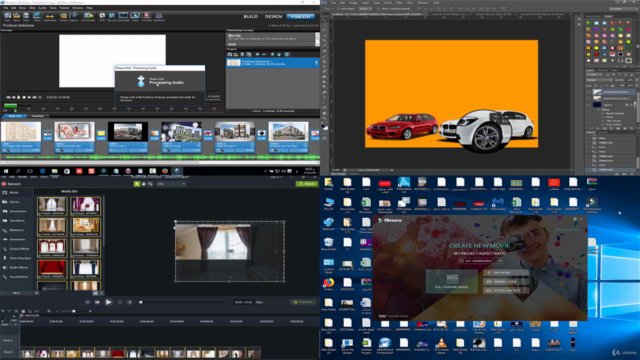Select the red curtain thumbnail in Media Bin

52,269
